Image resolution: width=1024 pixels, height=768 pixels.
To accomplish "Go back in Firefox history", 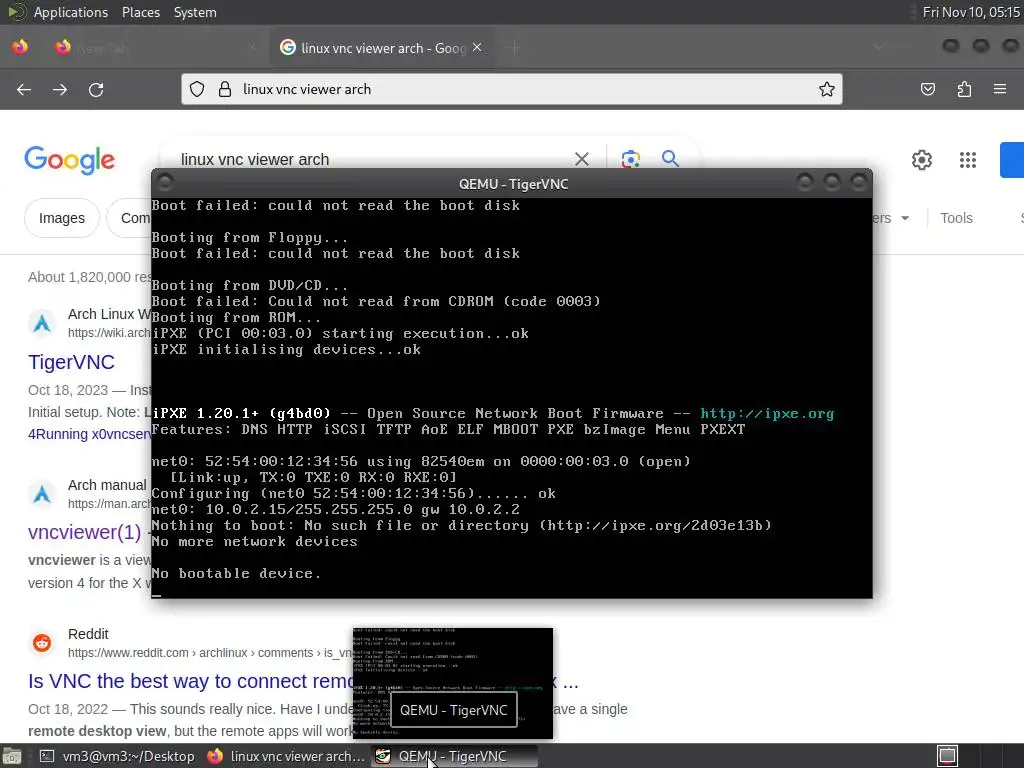I will [24, 89].
